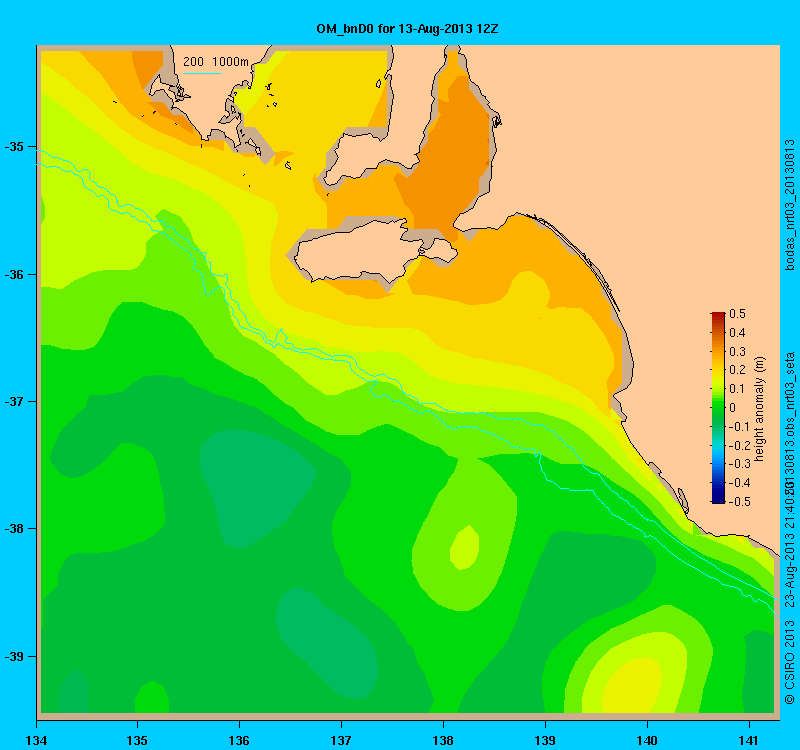
Task: Click the '200 1000m' isobath legend label
Action: click(x=216, y=62)
